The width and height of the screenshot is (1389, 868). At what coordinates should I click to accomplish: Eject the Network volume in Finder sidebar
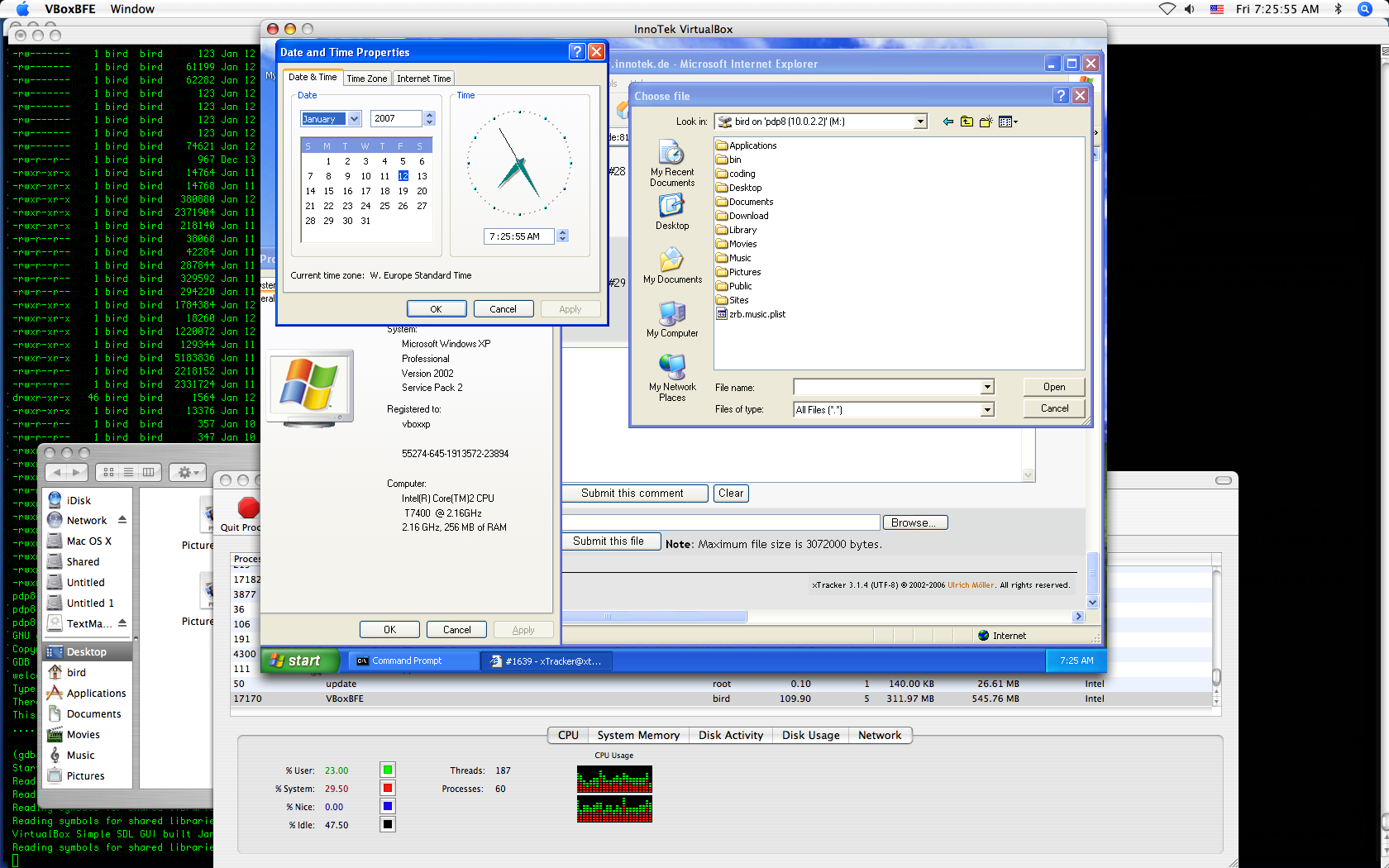(122, 520)
